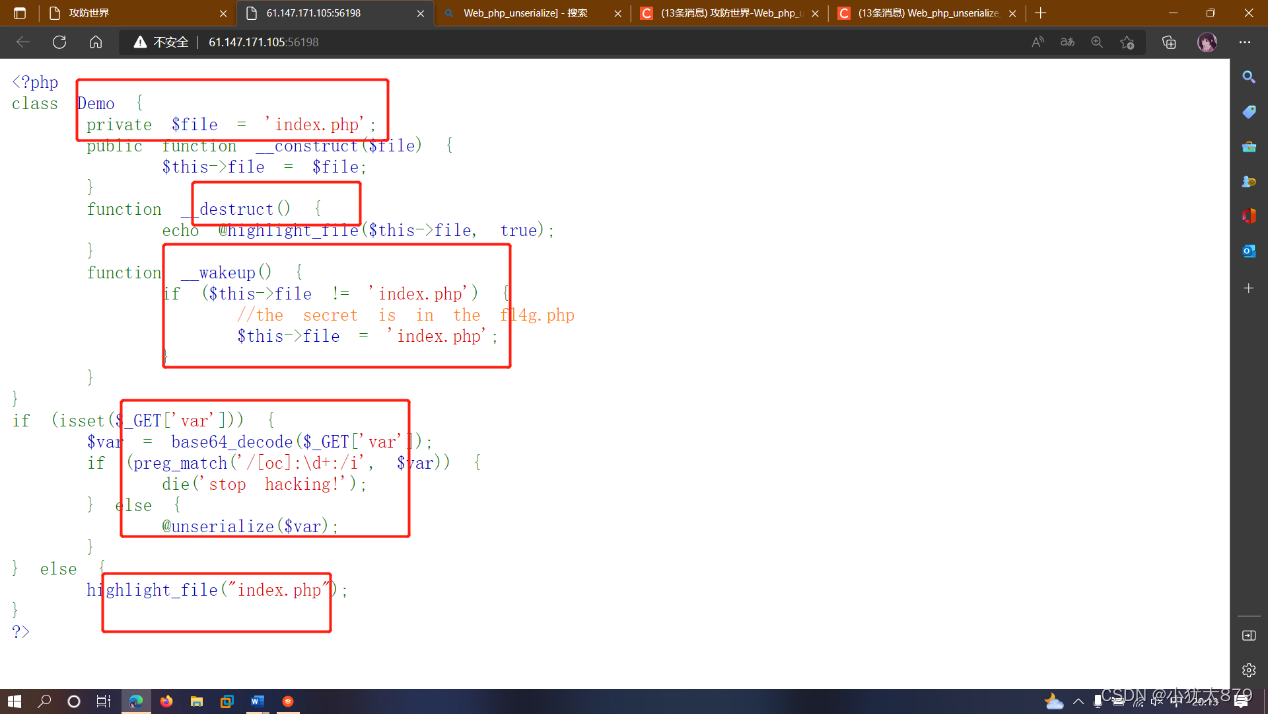Click the comment mentioning fl4g.php
The image size is (1268, 714).
pos(406,315)
